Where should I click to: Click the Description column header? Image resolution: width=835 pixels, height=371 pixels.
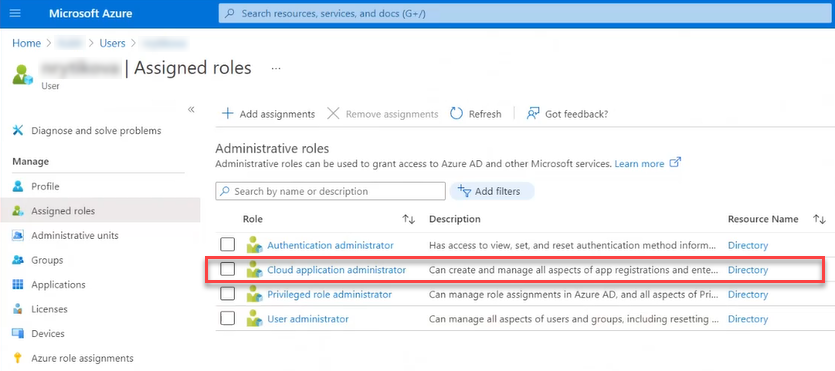(455, 219)
